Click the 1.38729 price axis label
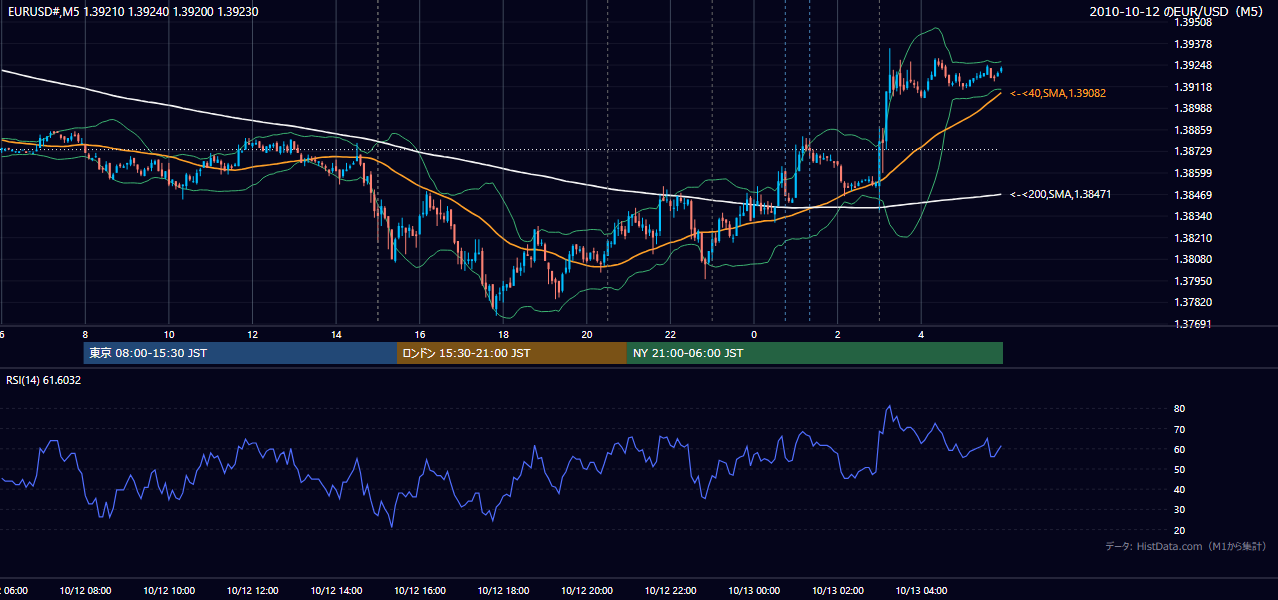 1192,151
